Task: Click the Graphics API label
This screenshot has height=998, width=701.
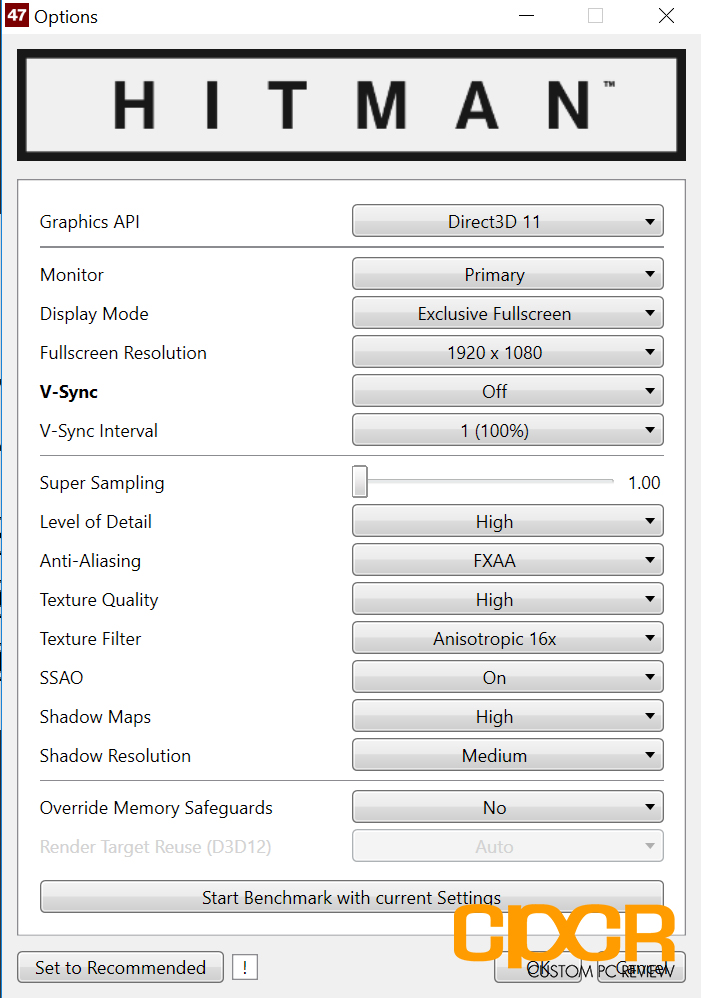Action: tap(90, 222)
